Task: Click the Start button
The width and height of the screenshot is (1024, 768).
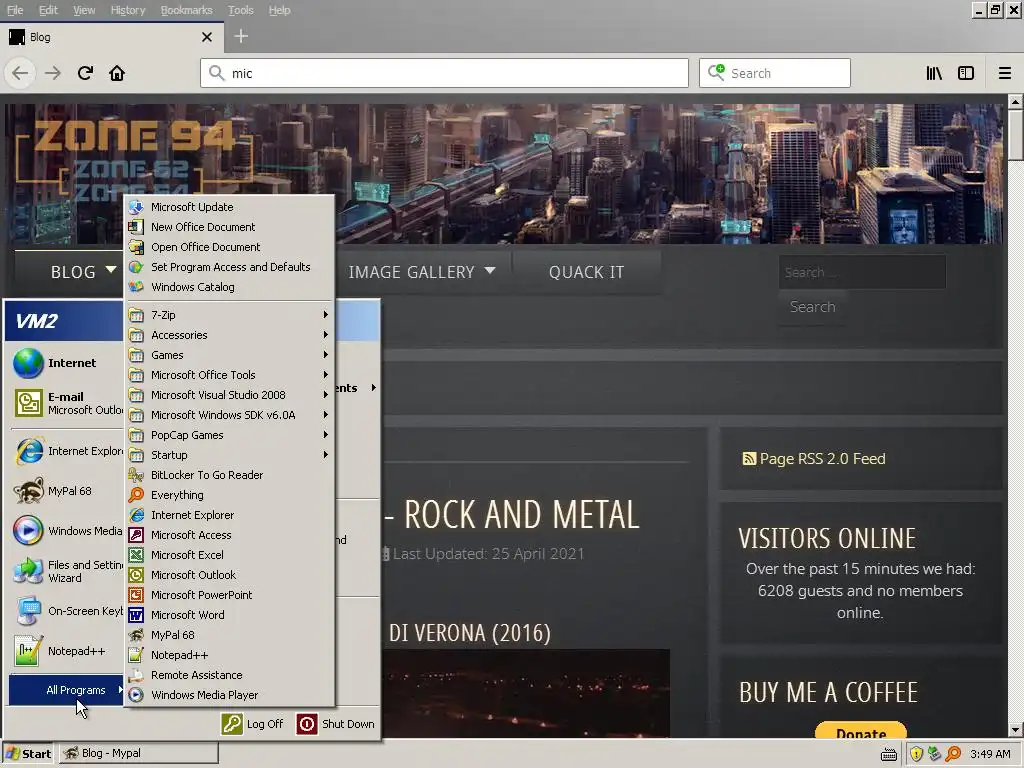Action: pos(29,754)
